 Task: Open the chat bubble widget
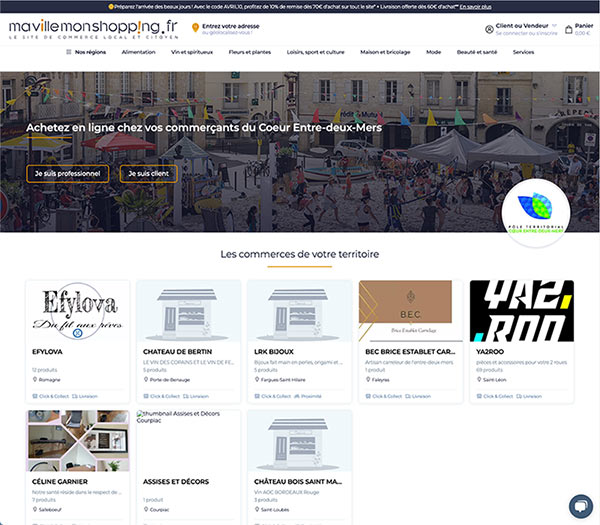click(x=580, y=506)
